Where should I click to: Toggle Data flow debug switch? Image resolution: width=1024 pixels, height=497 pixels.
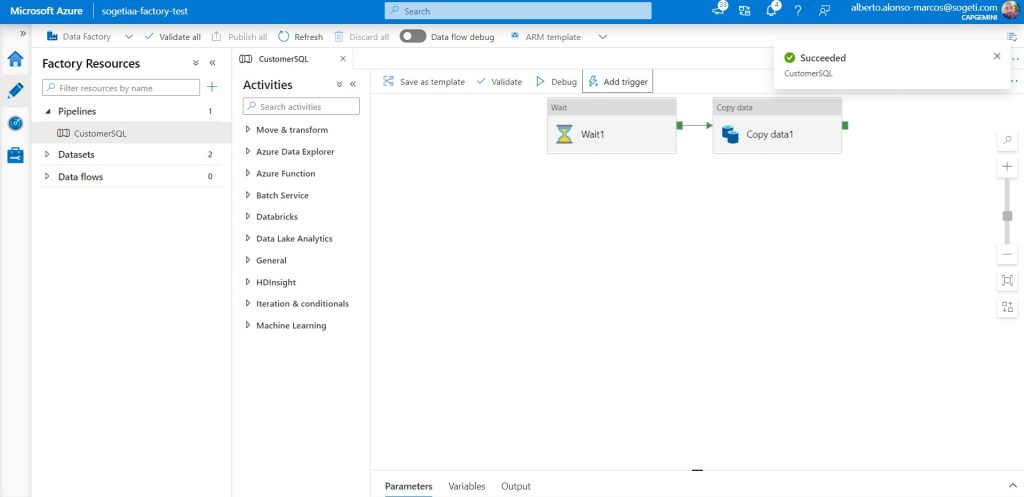(x=412, y=36)
